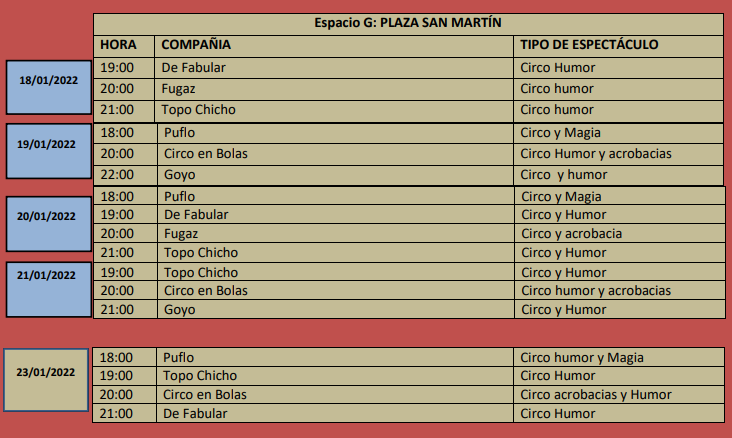This screenshot has height=438, width=732.
Task: Click the Circo acrobacias y Humor cell
Action: click(x=596, y=395)
